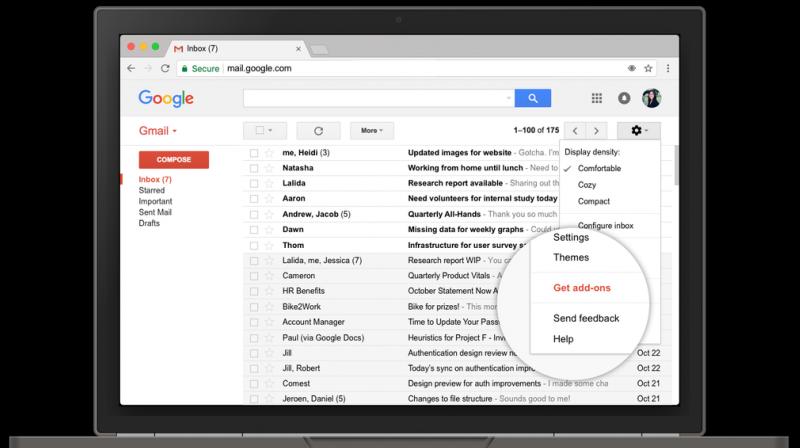Open the Gmail product switcher dropdown
The width and height of the screenshot is (800, 448).
click(x=158, y=131)
